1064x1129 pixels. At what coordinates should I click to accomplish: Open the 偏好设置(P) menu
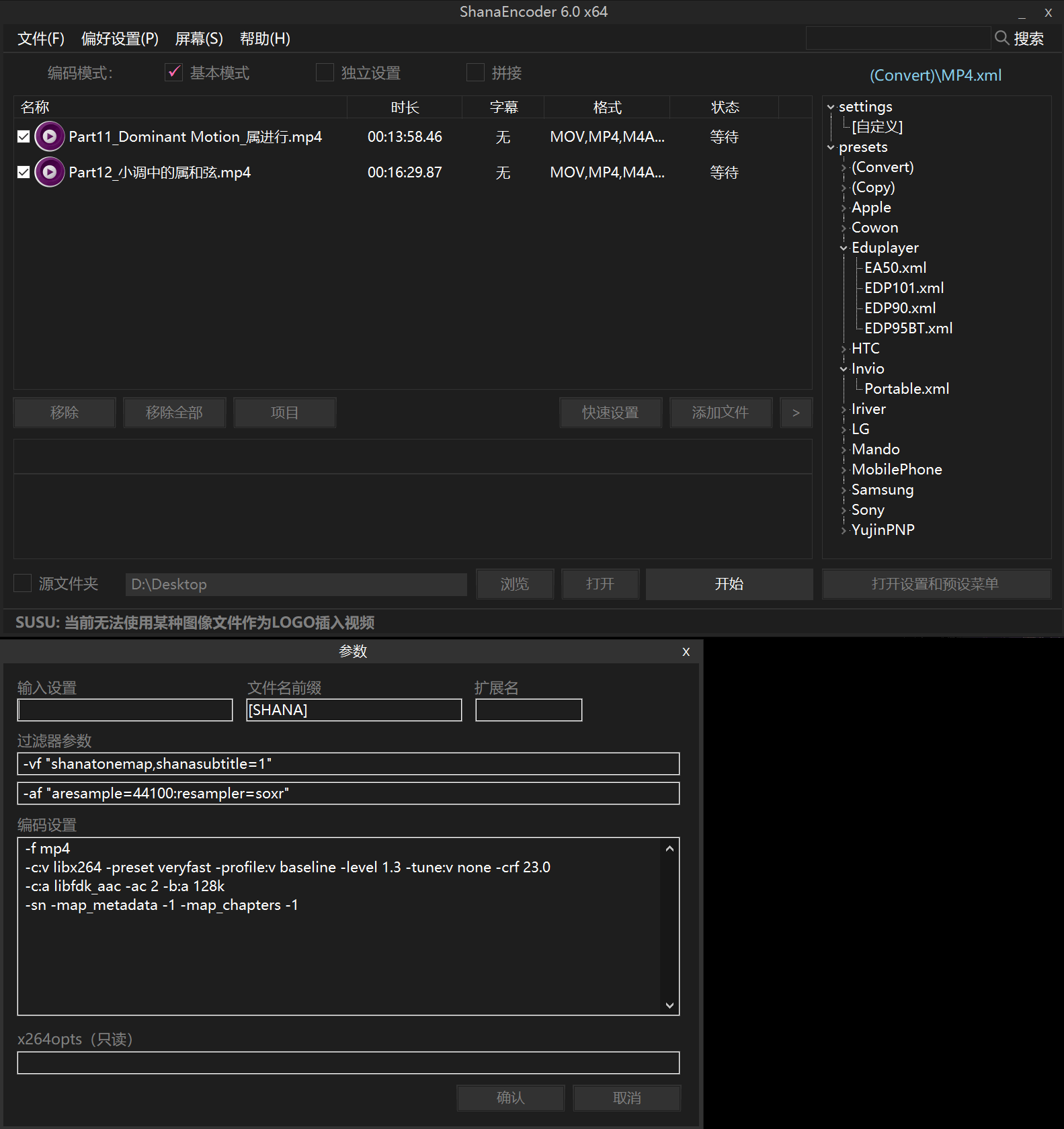(x=120, y=39)
